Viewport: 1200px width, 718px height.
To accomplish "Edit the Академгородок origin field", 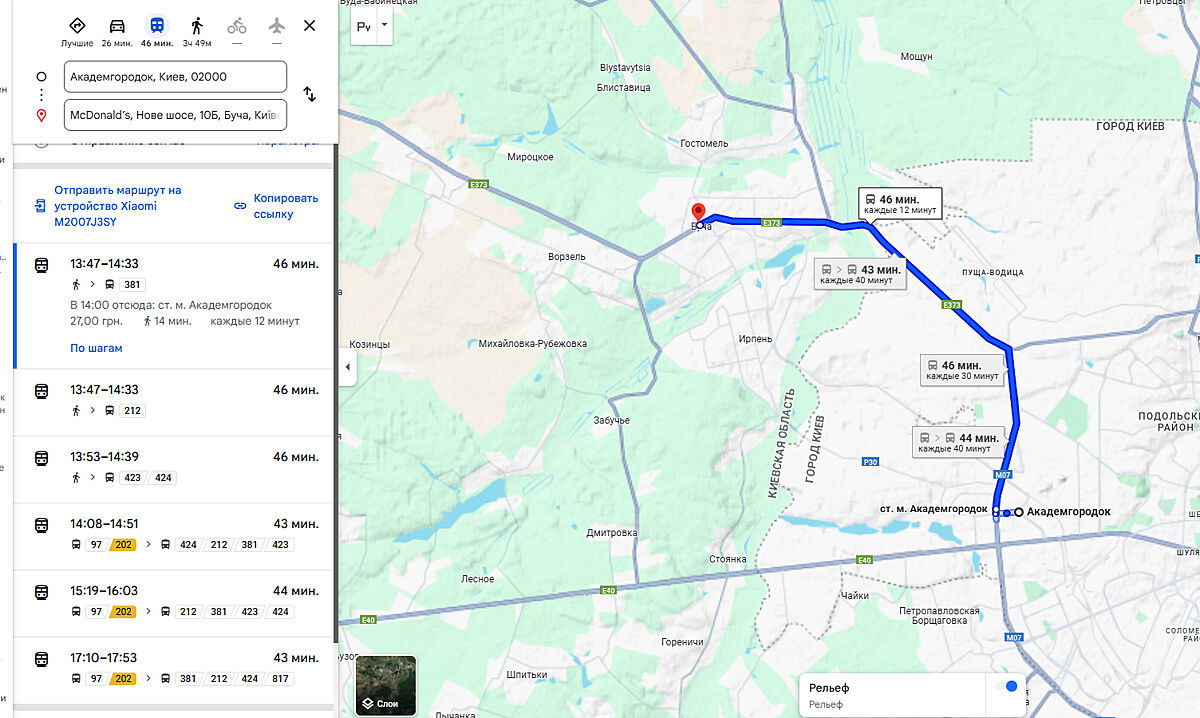I will pyautogui.click(x=175, y=76).
